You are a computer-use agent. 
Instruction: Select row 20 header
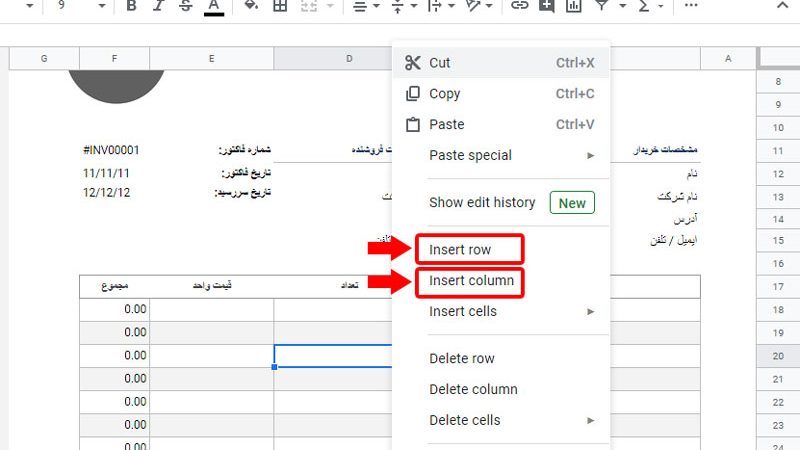pos(778,356)
